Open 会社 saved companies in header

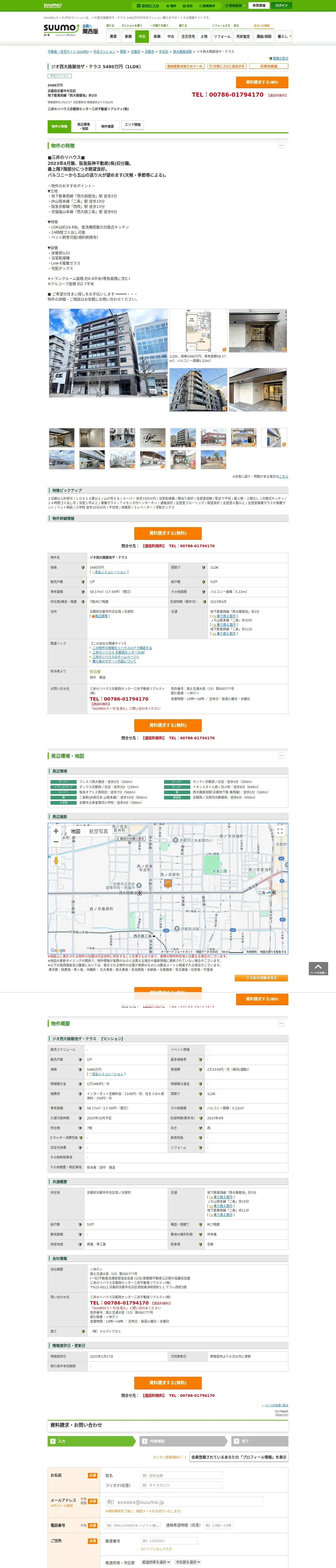point(188,5)
